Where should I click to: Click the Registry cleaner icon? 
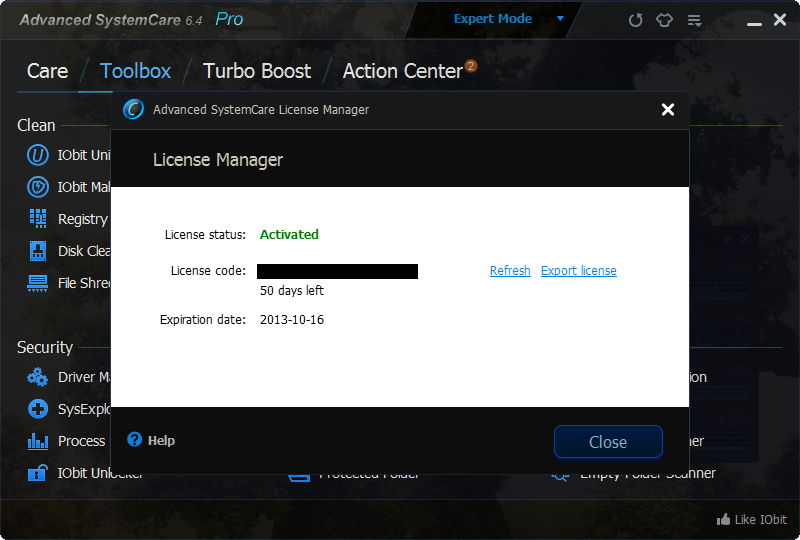click(x=38, y=218)
